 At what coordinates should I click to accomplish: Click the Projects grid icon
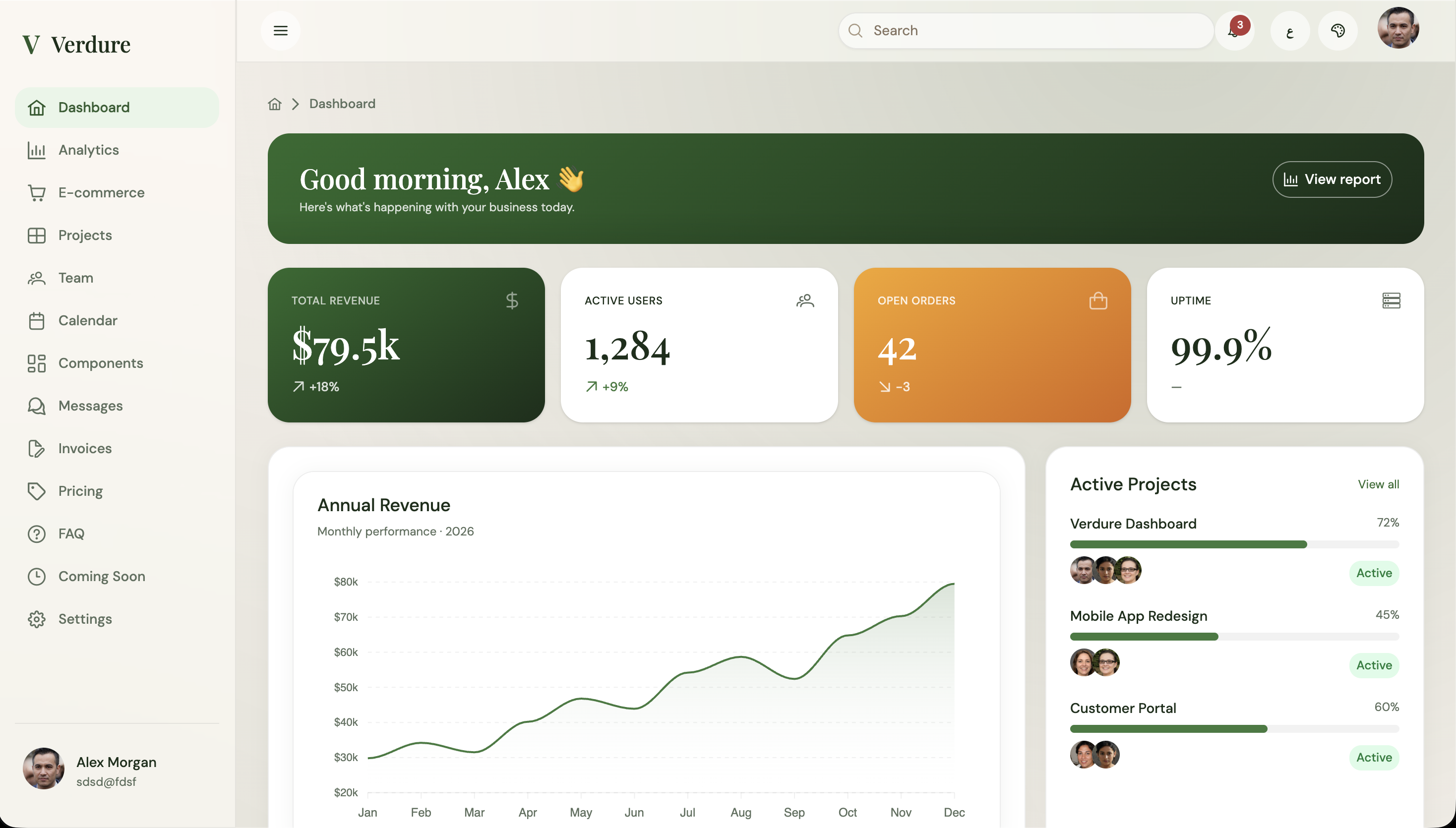(36, 236)
